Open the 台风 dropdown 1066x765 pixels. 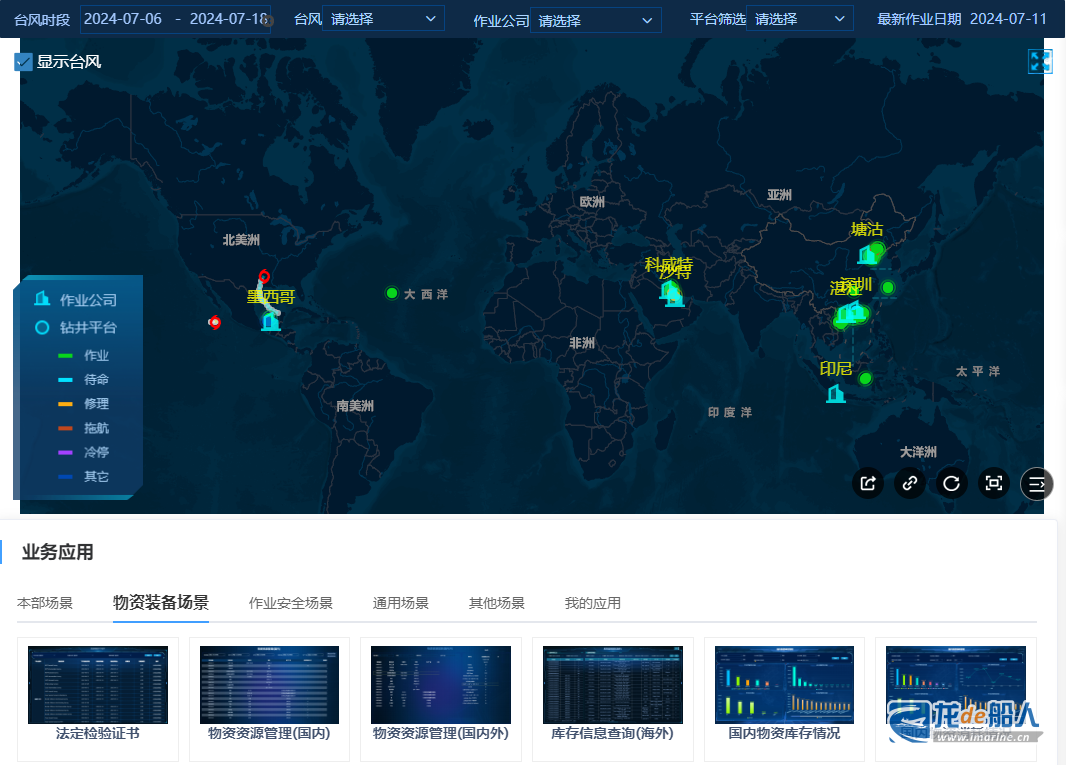[x=383, y=18]
